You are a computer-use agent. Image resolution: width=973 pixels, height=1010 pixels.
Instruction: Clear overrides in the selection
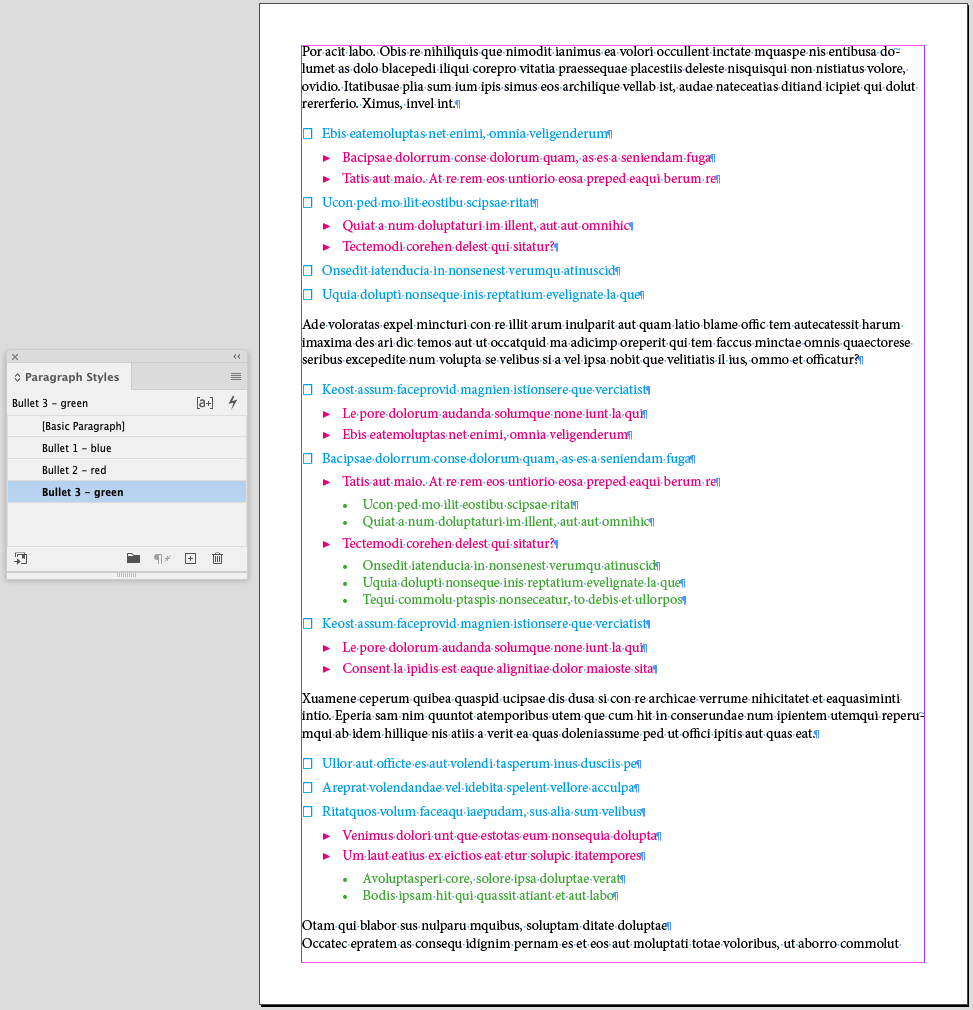coord(160,558)
